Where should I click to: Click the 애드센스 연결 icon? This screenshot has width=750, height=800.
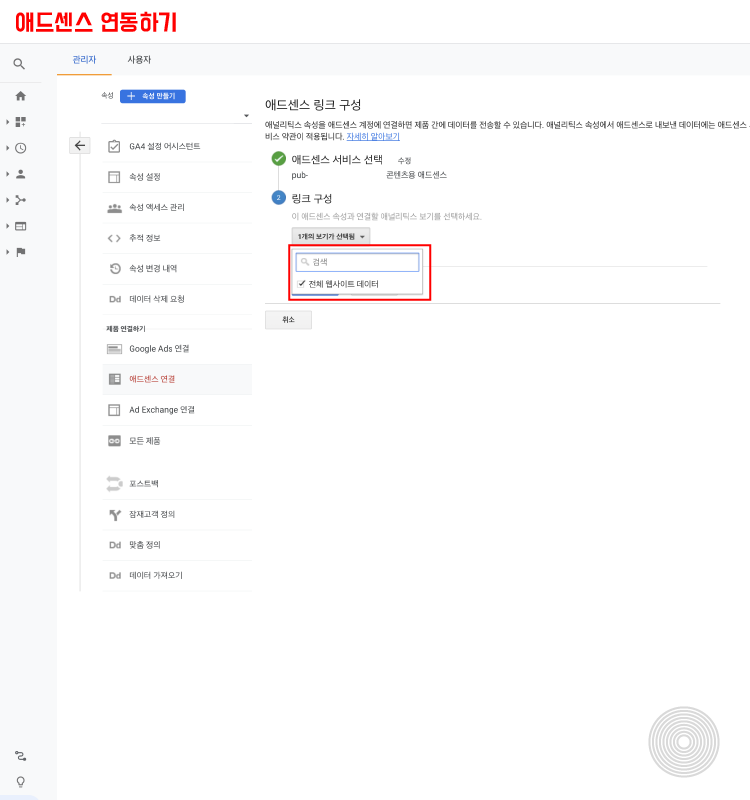click(x=115, y=379)
